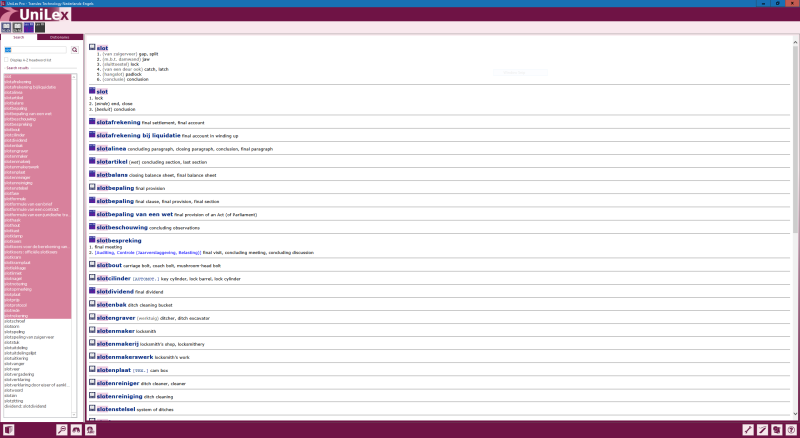Click inside the search text field
800x438 pixels.
[35, 50]
